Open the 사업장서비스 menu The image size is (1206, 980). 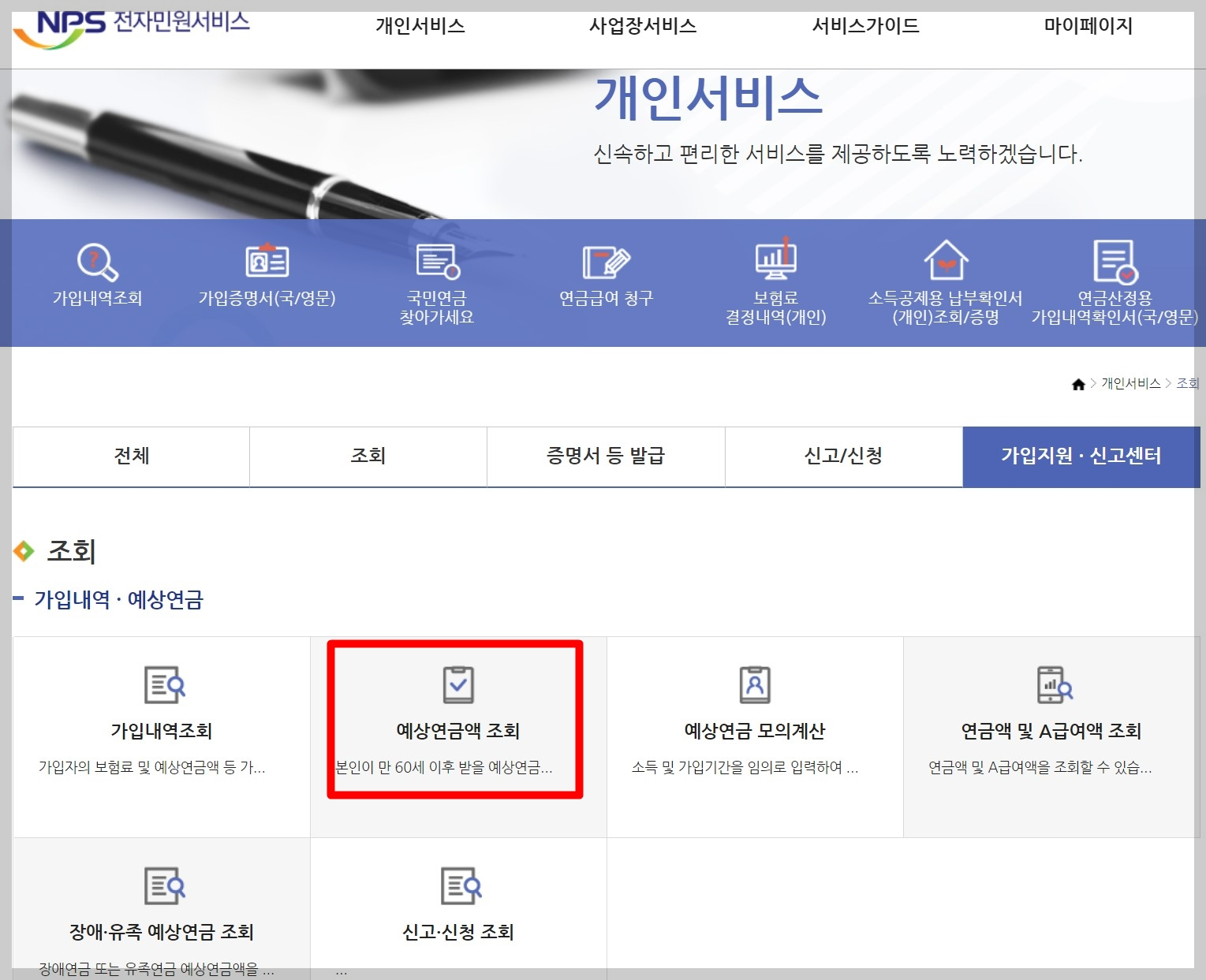tap(643, 25)
